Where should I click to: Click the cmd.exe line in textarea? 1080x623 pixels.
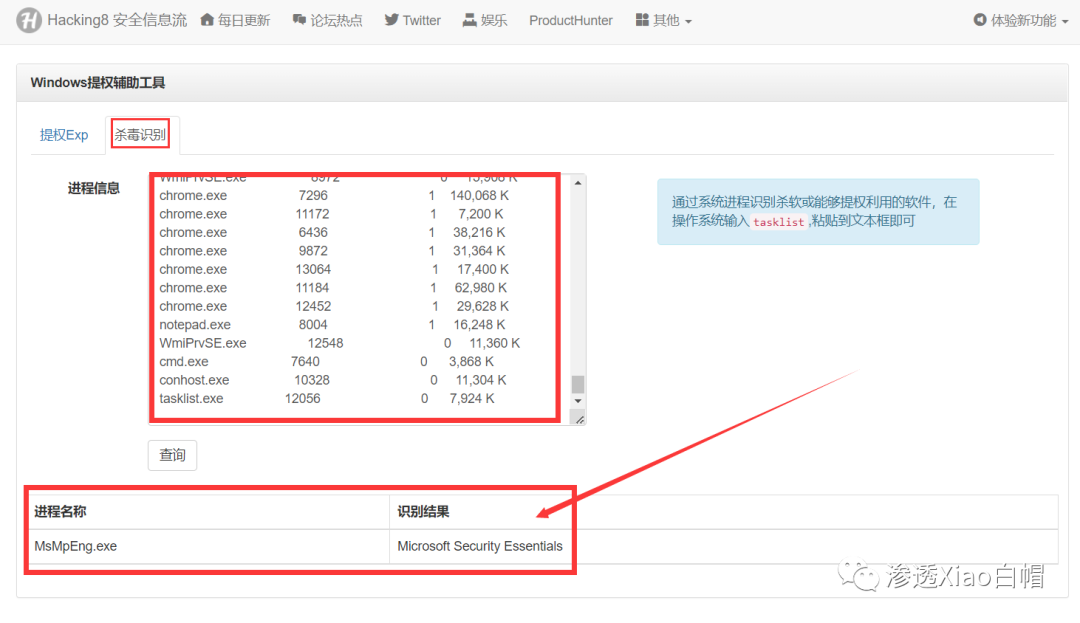pyautogui.click(x=326, y=361)
